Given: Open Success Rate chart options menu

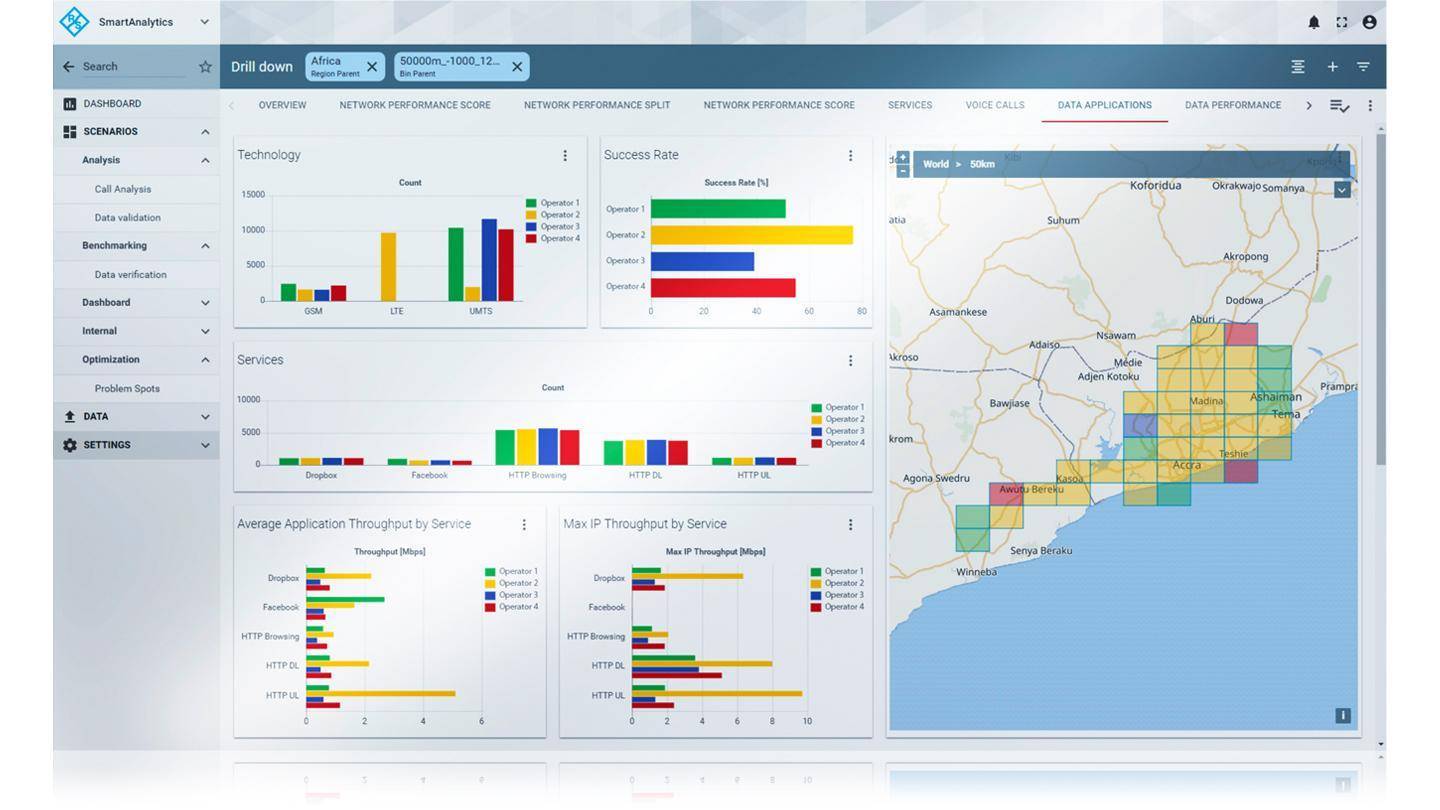Looking at the screenshot, I should point(850,156).
